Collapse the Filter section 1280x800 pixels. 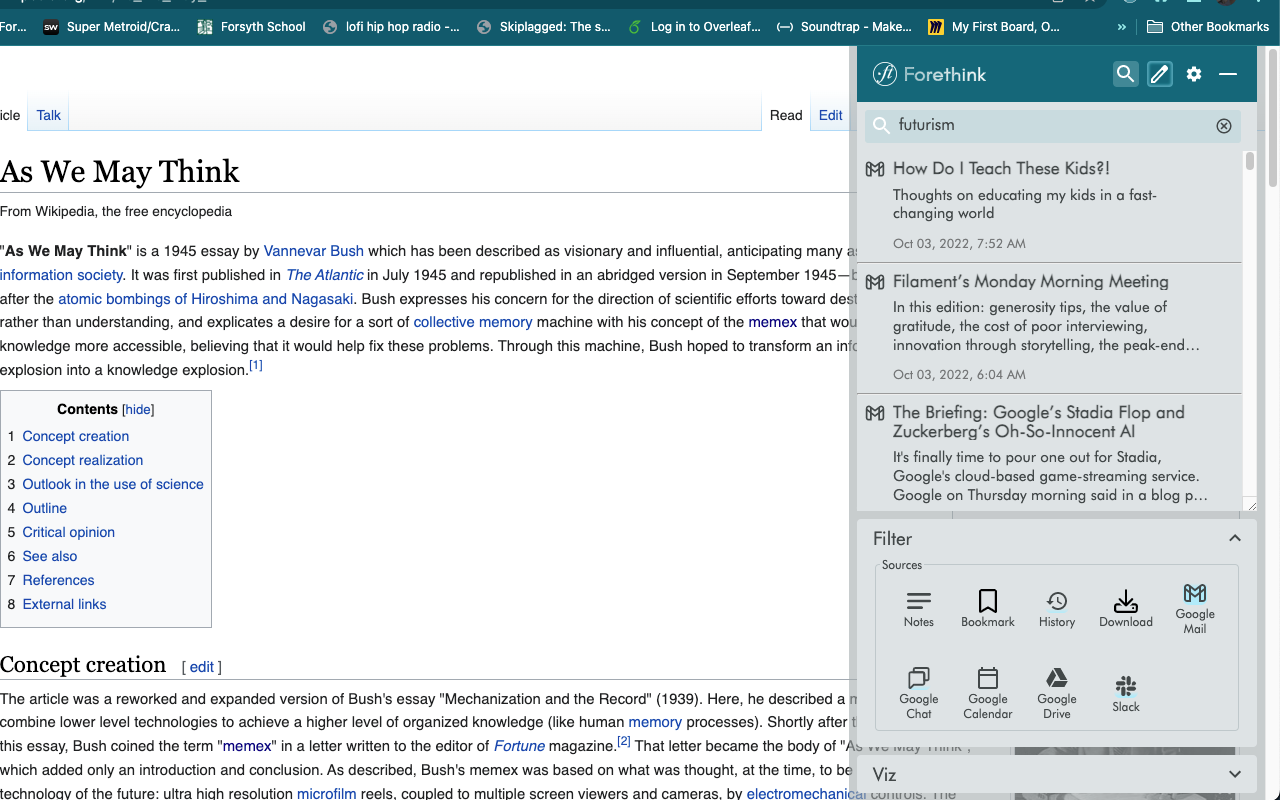click(1235, 538)
